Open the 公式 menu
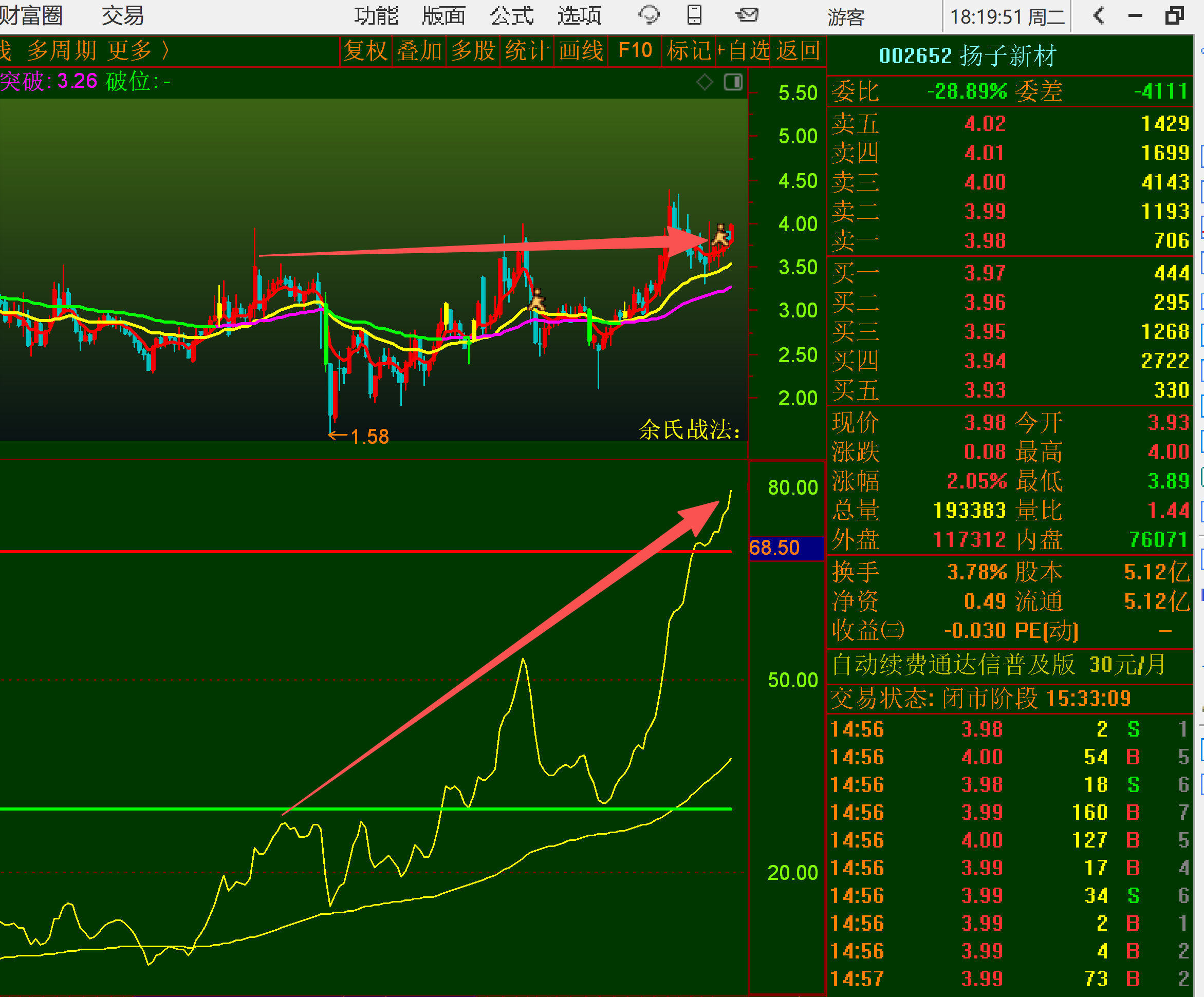1204x997 pixels. click(x=511, y=16)
